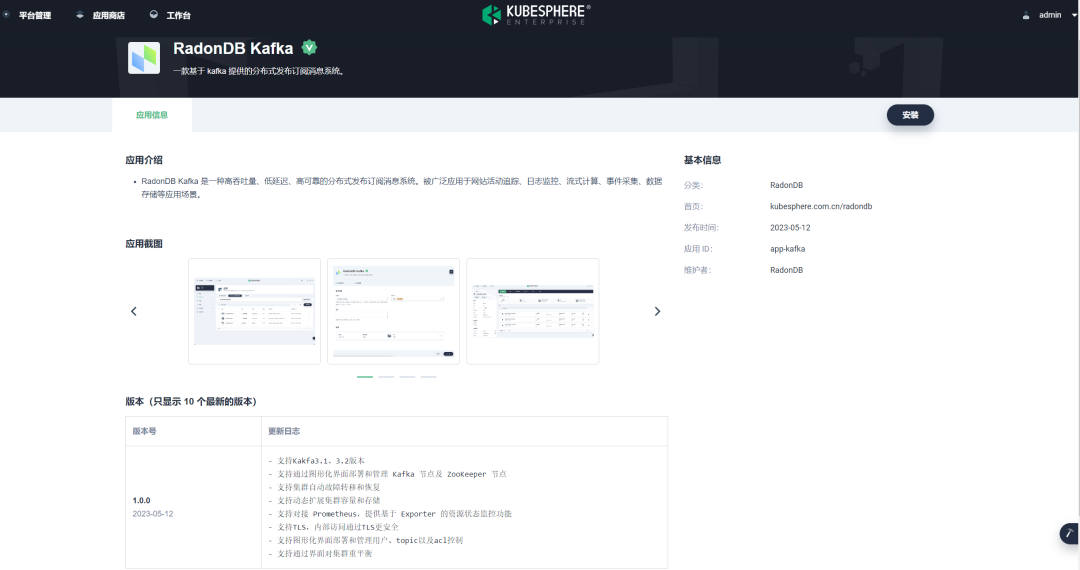1080x570 pixels.
Task: Click the 平台管理 gear icon
Action: click(x=6, y=14)
